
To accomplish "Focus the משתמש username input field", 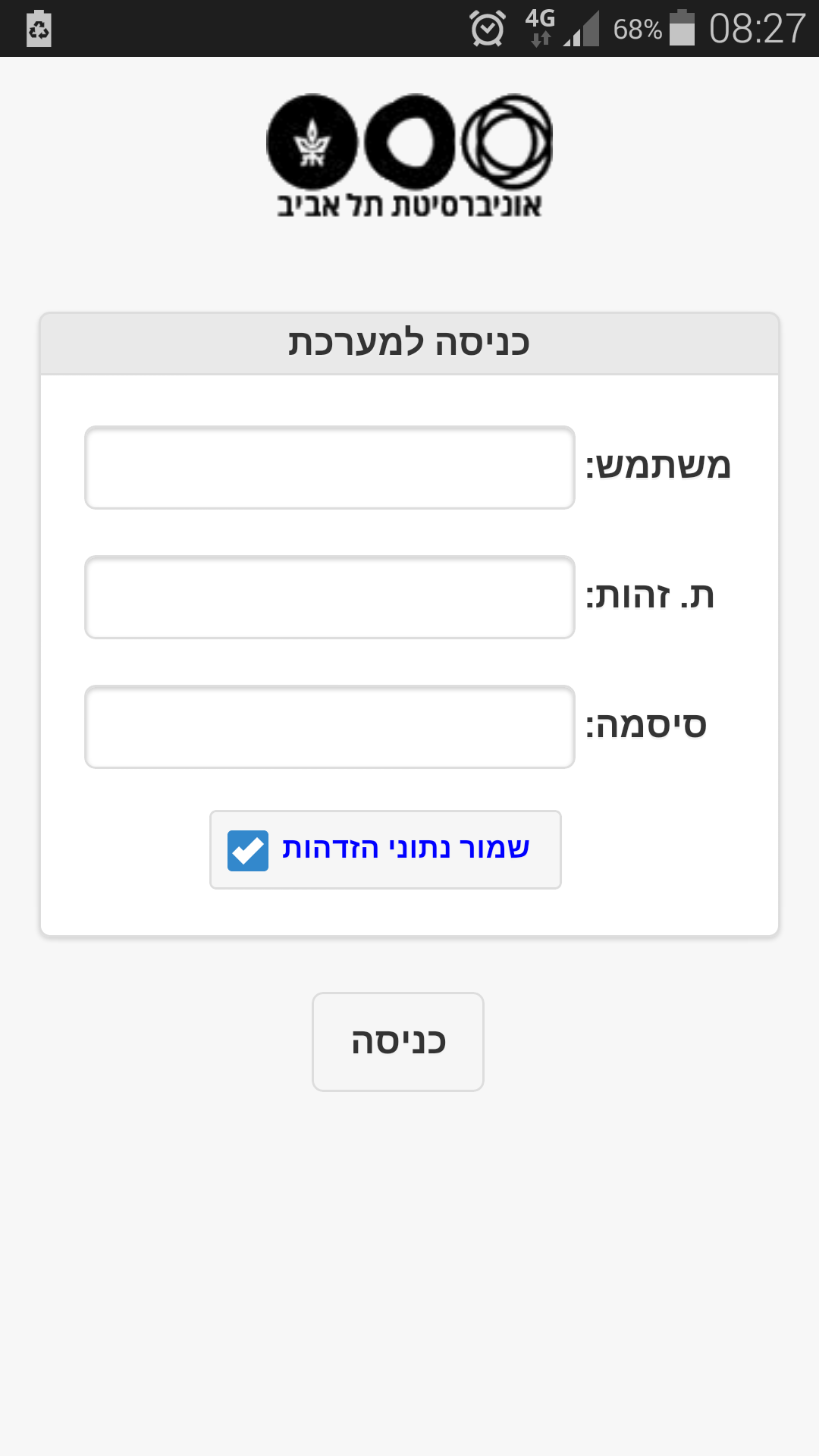I will pyautogui.click(x=329, y=467).
